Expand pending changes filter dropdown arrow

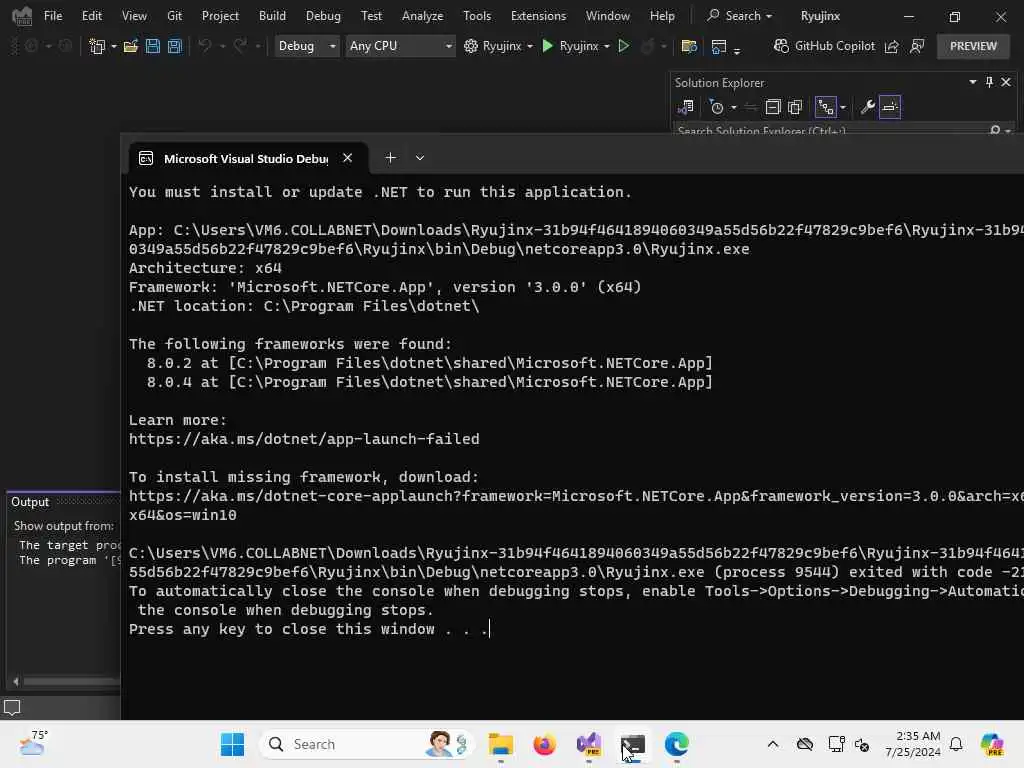pyautogui.click(x=733, y=108)
